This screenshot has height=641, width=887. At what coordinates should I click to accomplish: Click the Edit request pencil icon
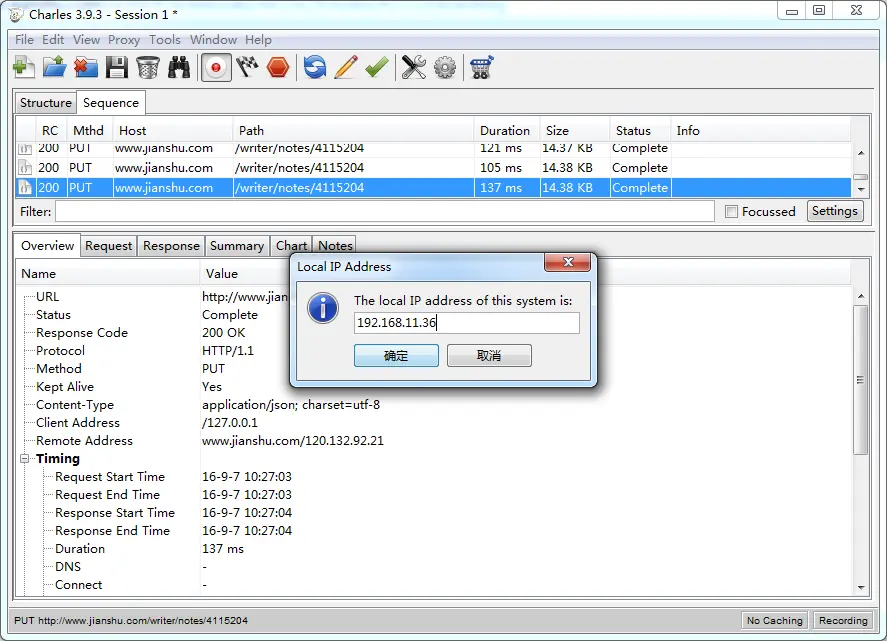point(346,67)
